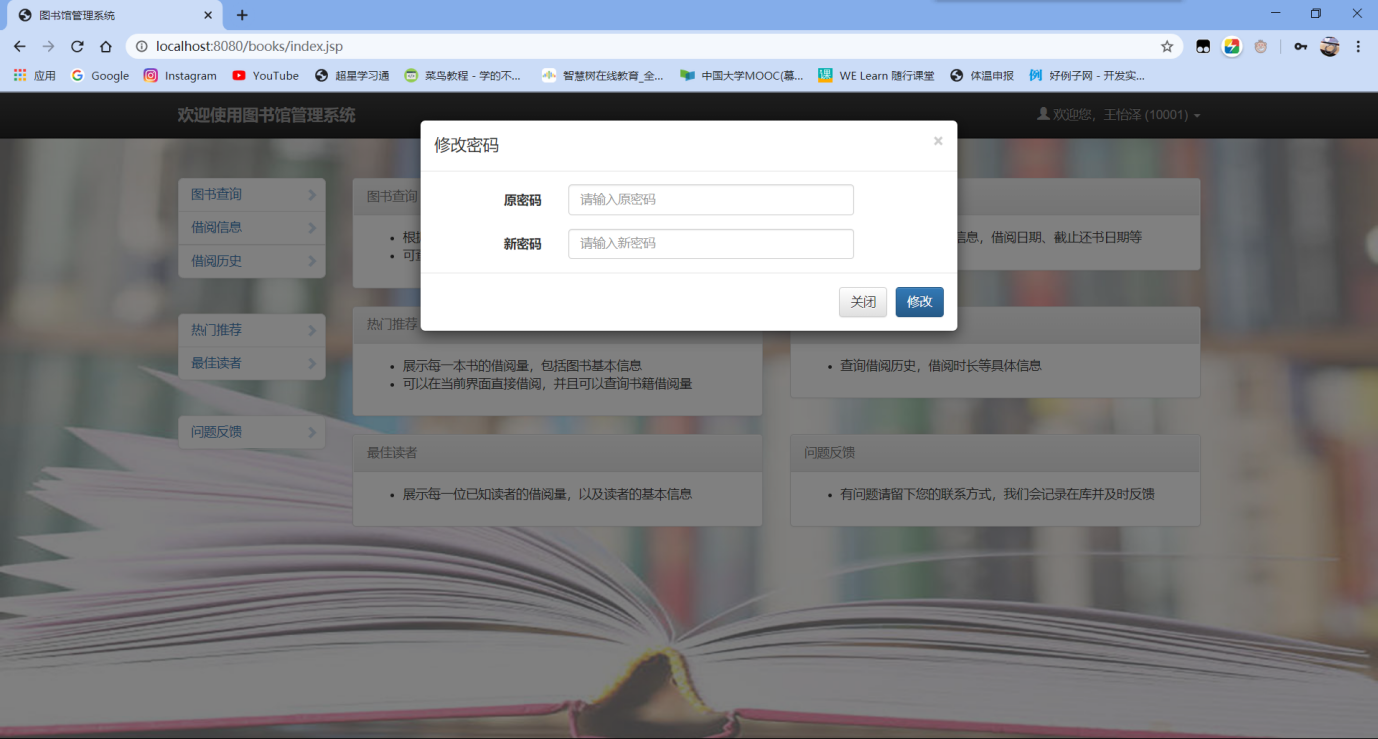Minimize the Chrome window
The width and height of the screenshot is (1378, 739).
1275,13
